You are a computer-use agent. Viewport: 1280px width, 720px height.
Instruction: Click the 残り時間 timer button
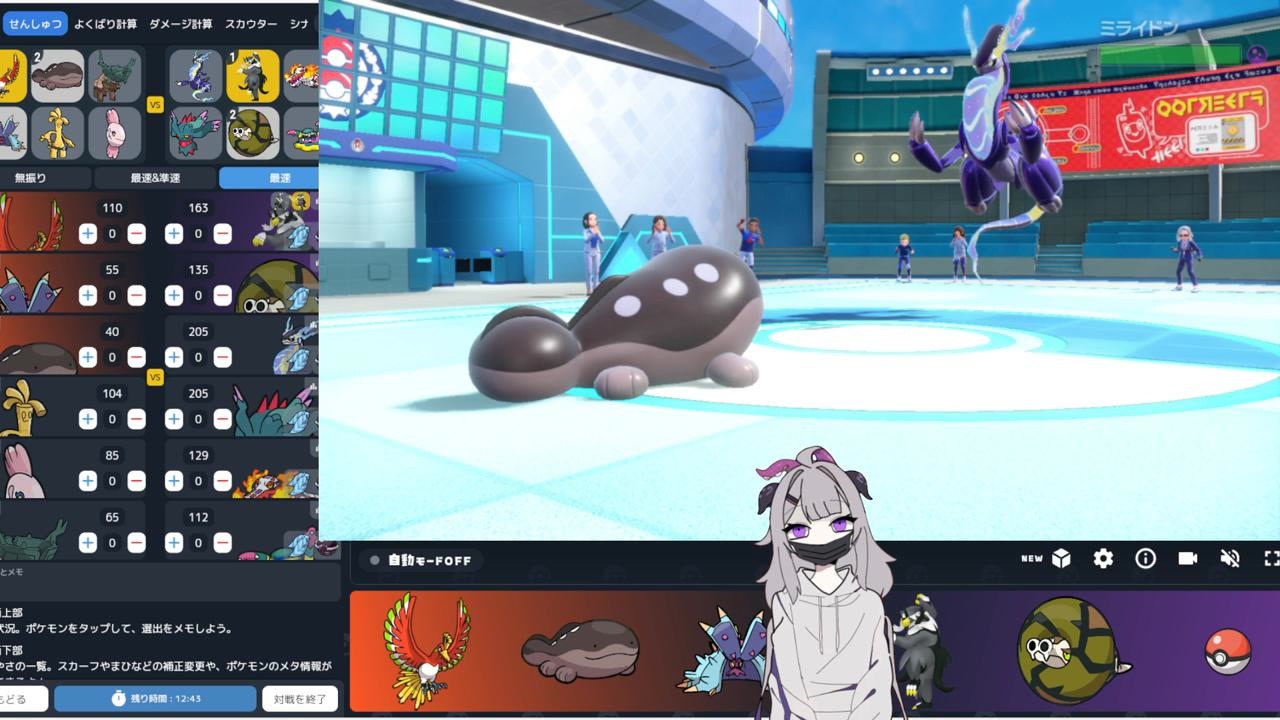click(155, 698)
